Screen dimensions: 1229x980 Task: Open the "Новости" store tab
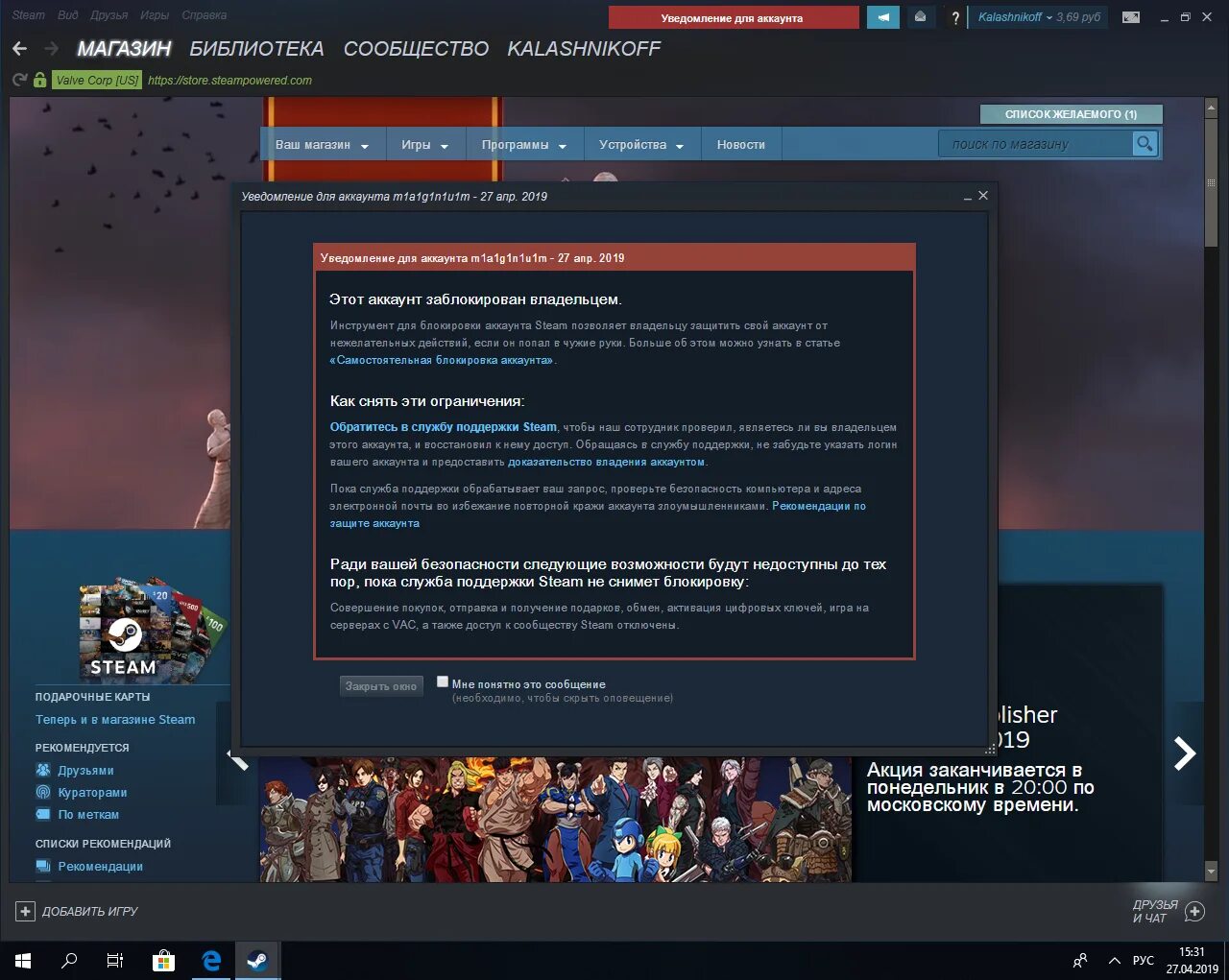tap(740, 145)
